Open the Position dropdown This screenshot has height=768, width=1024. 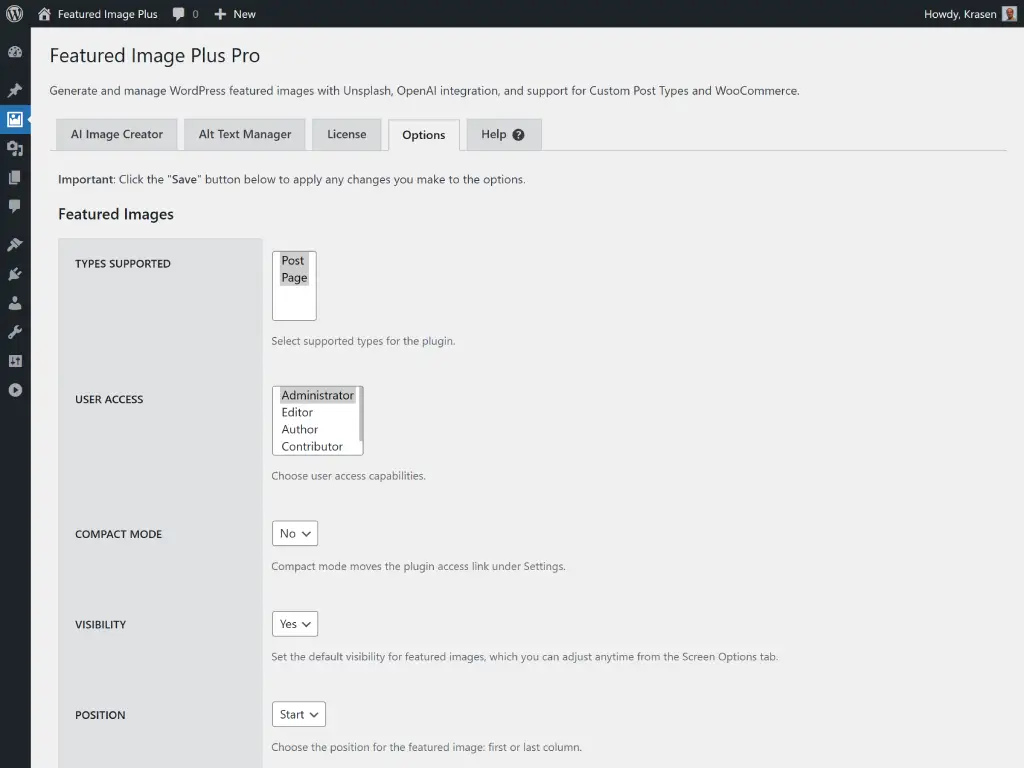pos(298,714)
